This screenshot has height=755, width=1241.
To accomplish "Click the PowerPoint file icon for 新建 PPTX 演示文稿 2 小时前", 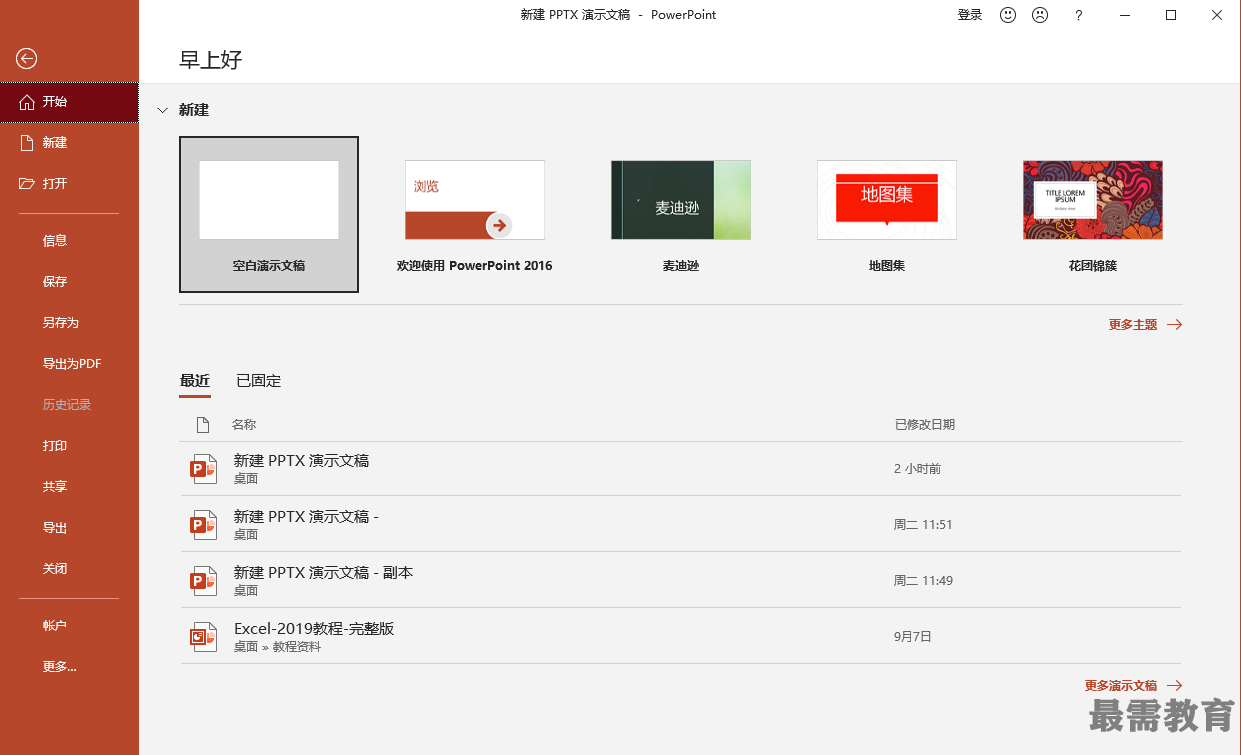I will click(x=204, y=469).
